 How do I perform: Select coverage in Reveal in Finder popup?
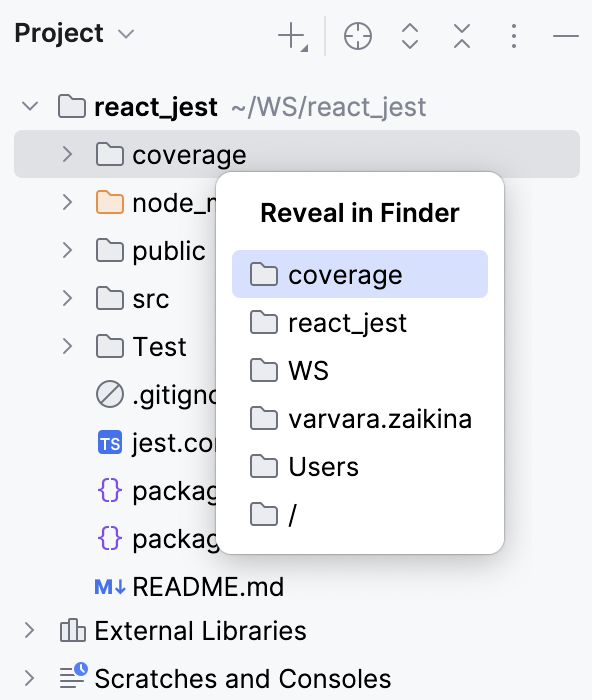point(360,274)
